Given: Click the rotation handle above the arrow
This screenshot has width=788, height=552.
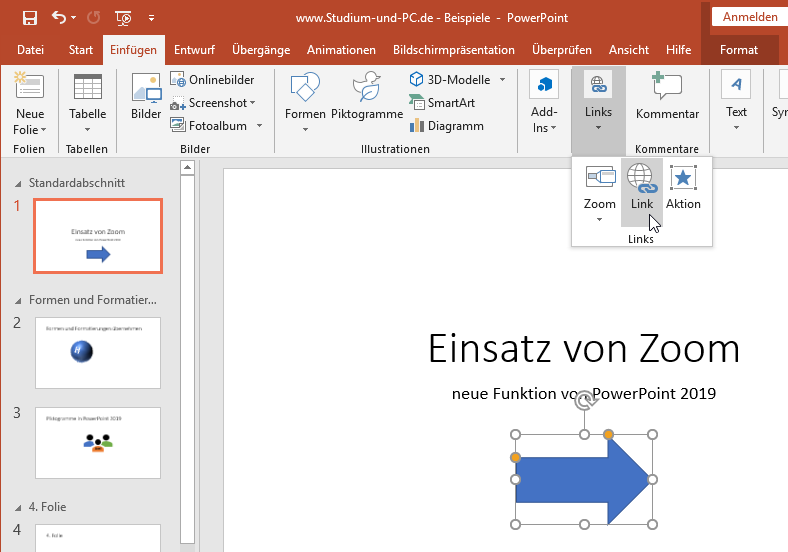Looking at the screenshot, I should [x=584, y=401].
